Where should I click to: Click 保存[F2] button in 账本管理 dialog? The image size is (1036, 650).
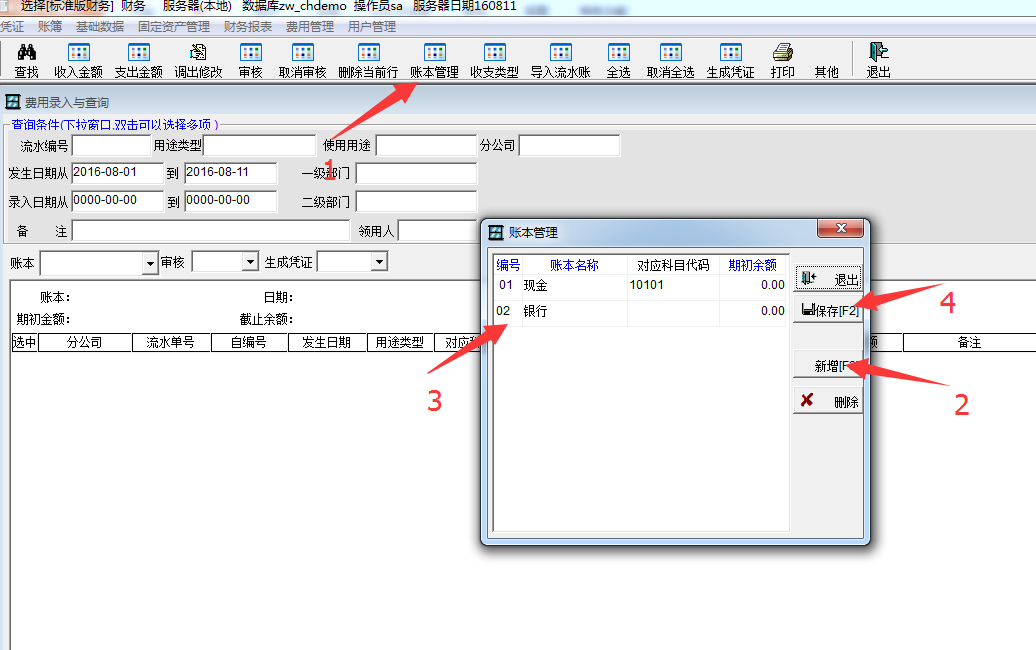point(828,310)
